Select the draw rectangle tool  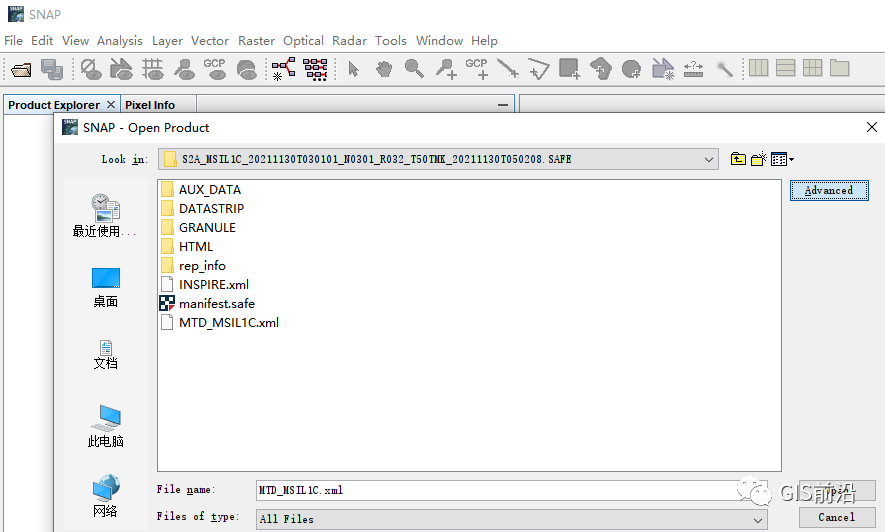569,69
